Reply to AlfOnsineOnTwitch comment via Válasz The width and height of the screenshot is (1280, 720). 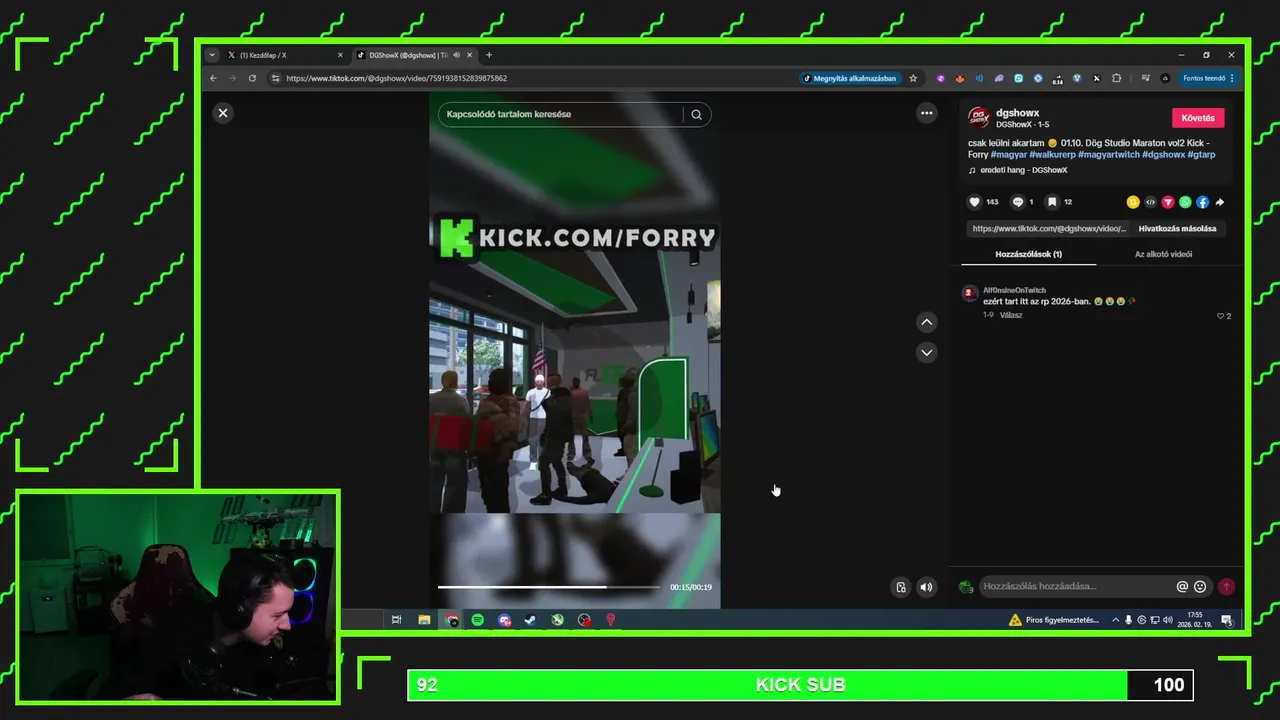(x=1011, y=315)
